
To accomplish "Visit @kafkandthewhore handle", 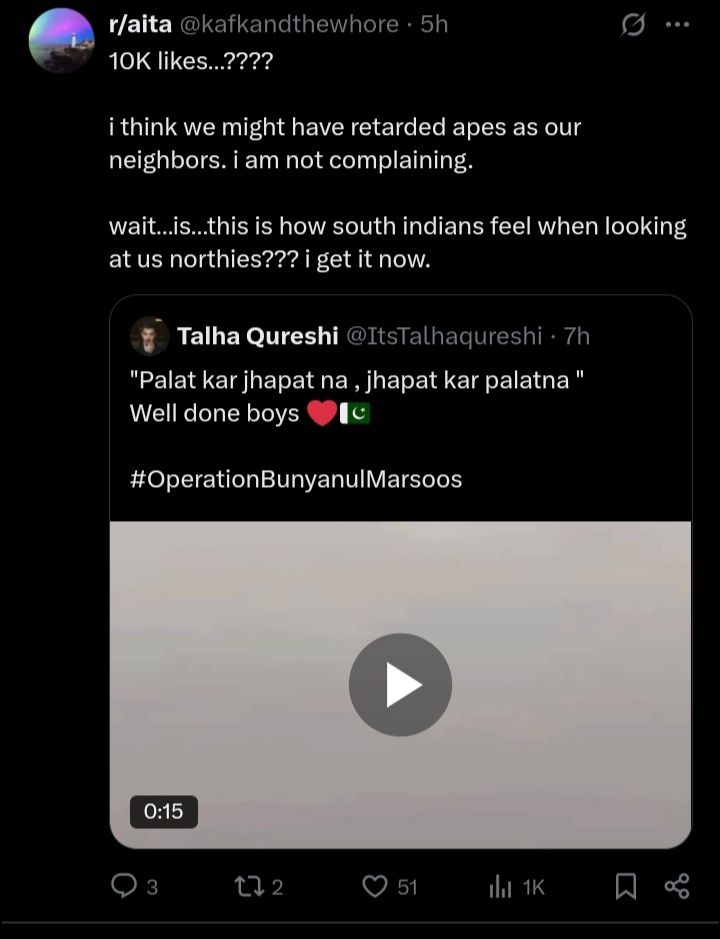I will 289,25.
